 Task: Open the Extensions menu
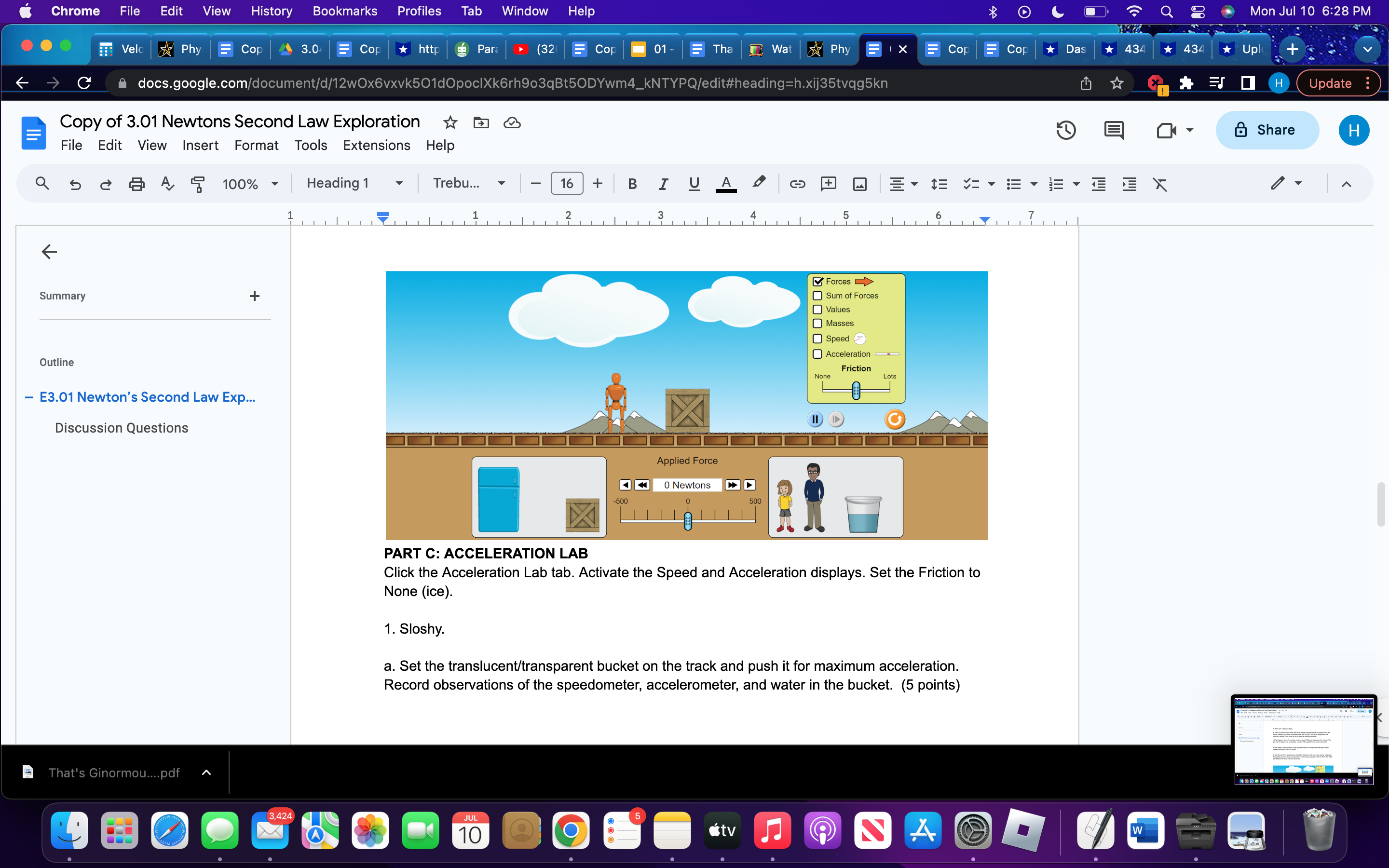point(376,145)
